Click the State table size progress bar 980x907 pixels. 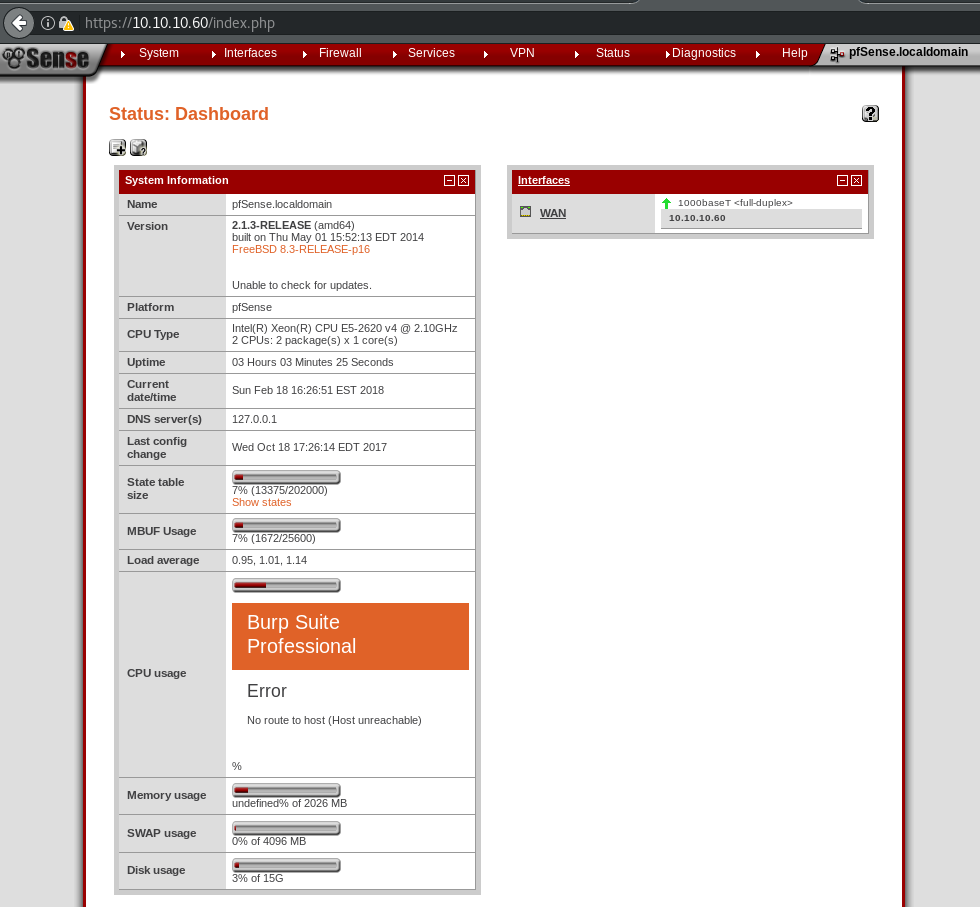pos(286,478)
